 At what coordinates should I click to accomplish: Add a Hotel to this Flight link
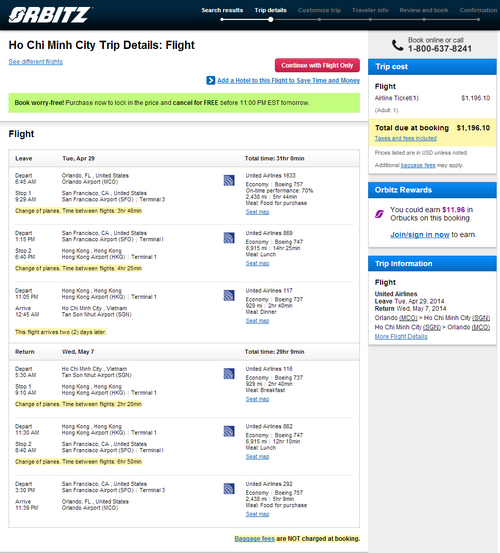288,80
